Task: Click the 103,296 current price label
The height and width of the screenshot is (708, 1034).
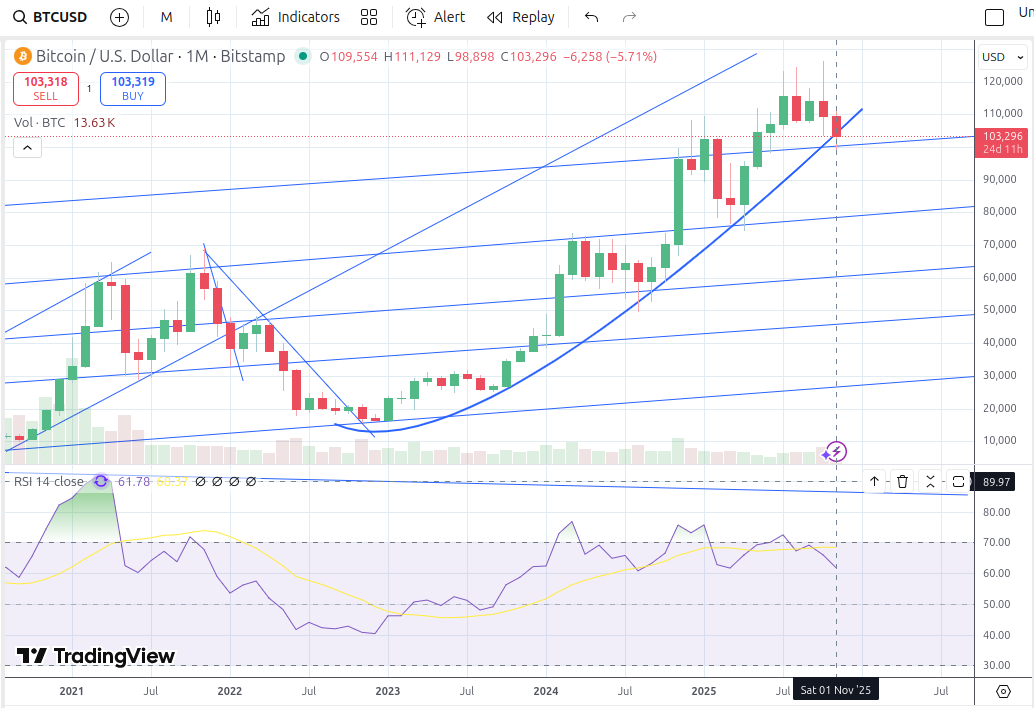Action: tap(1002, 142)
